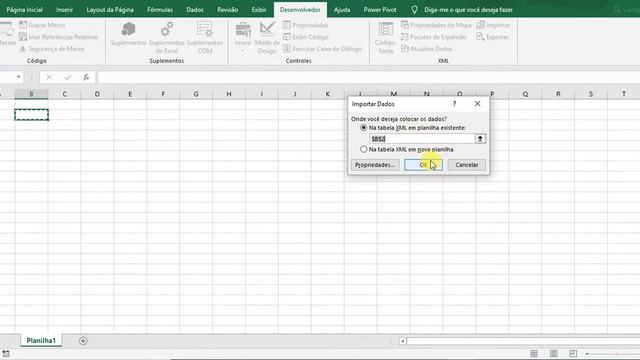640x360 pixels.
Task: Select column C header
Action: coord(64,94)
